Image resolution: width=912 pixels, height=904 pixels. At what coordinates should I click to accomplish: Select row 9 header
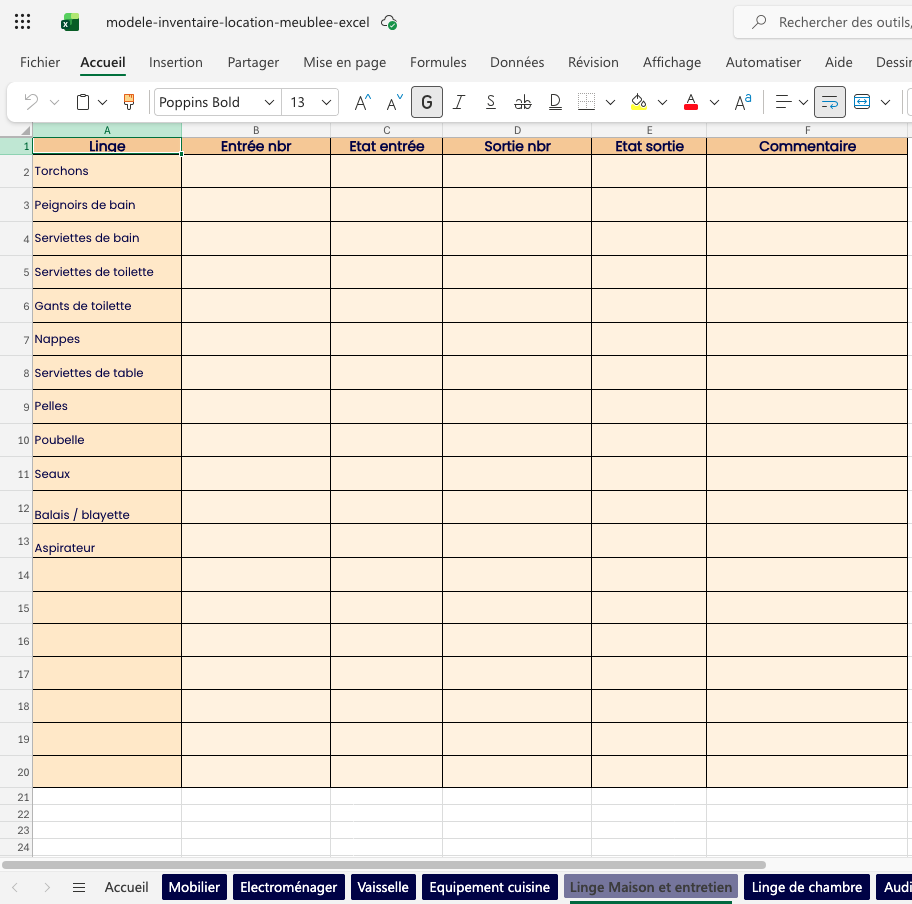point(16,407)
